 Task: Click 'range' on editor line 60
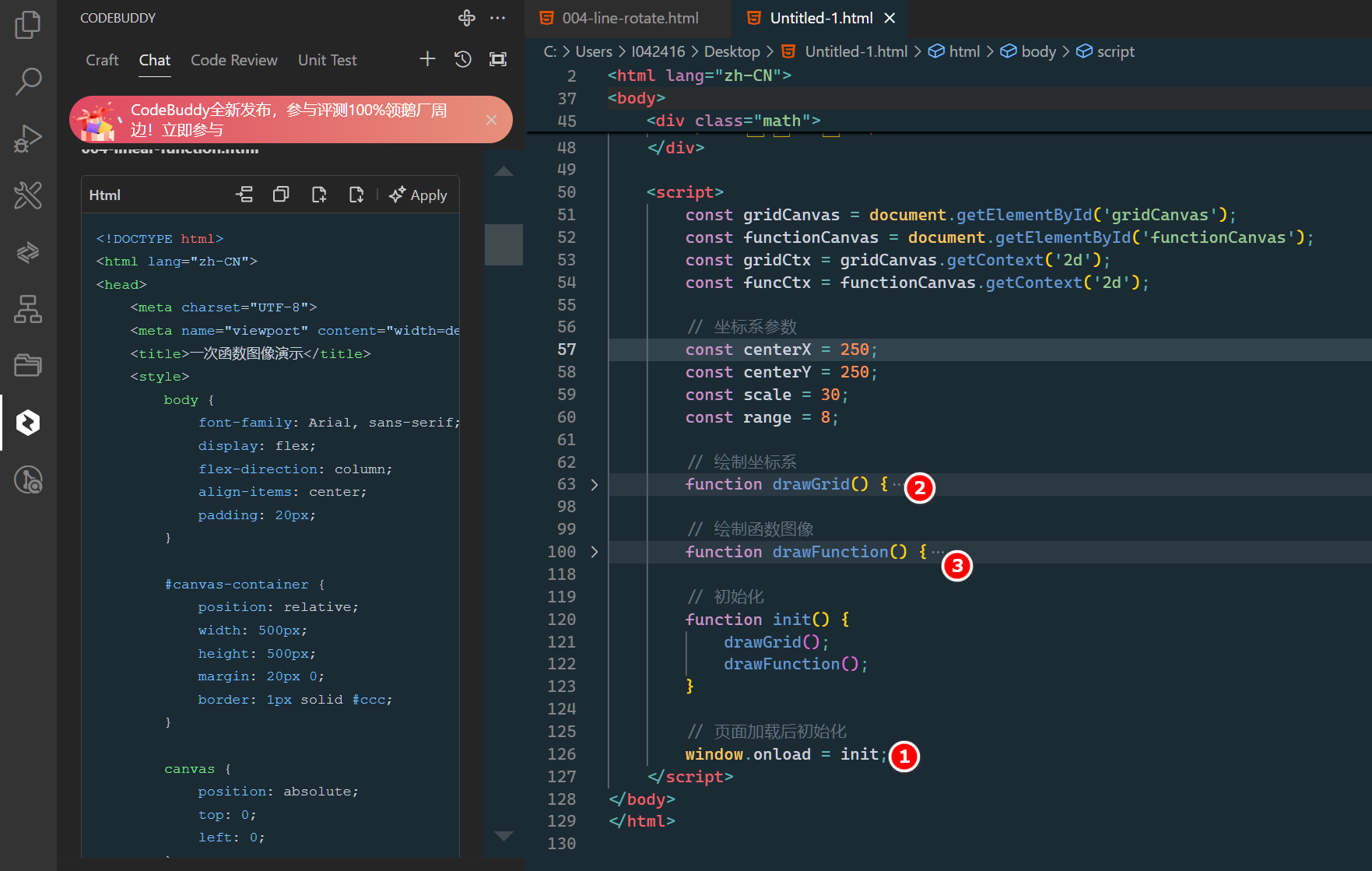(767, 417)
